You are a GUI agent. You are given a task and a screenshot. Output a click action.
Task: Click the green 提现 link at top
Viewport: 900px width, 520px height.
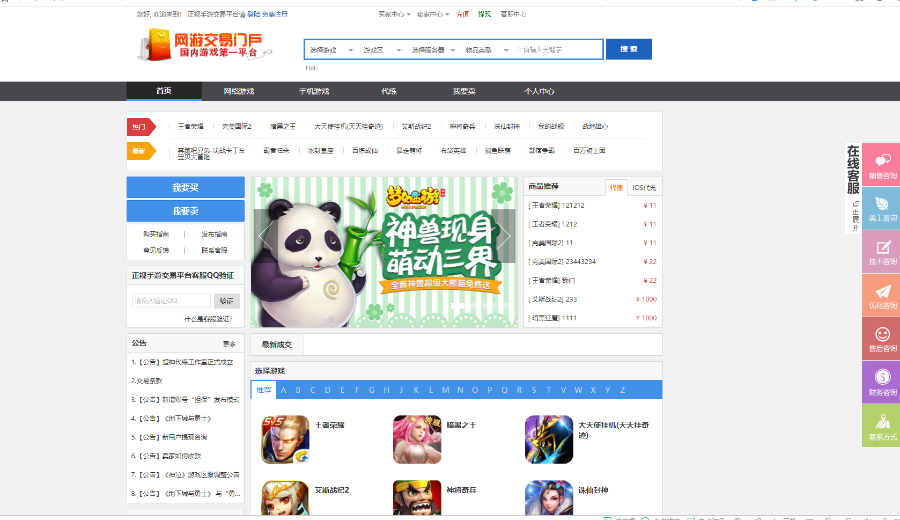click(x=484, y=14)
